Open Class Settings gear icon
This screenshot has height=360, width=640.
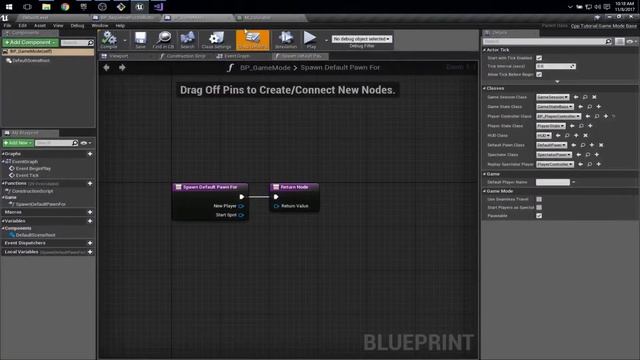pyautogui.click(x=216, y=40)
